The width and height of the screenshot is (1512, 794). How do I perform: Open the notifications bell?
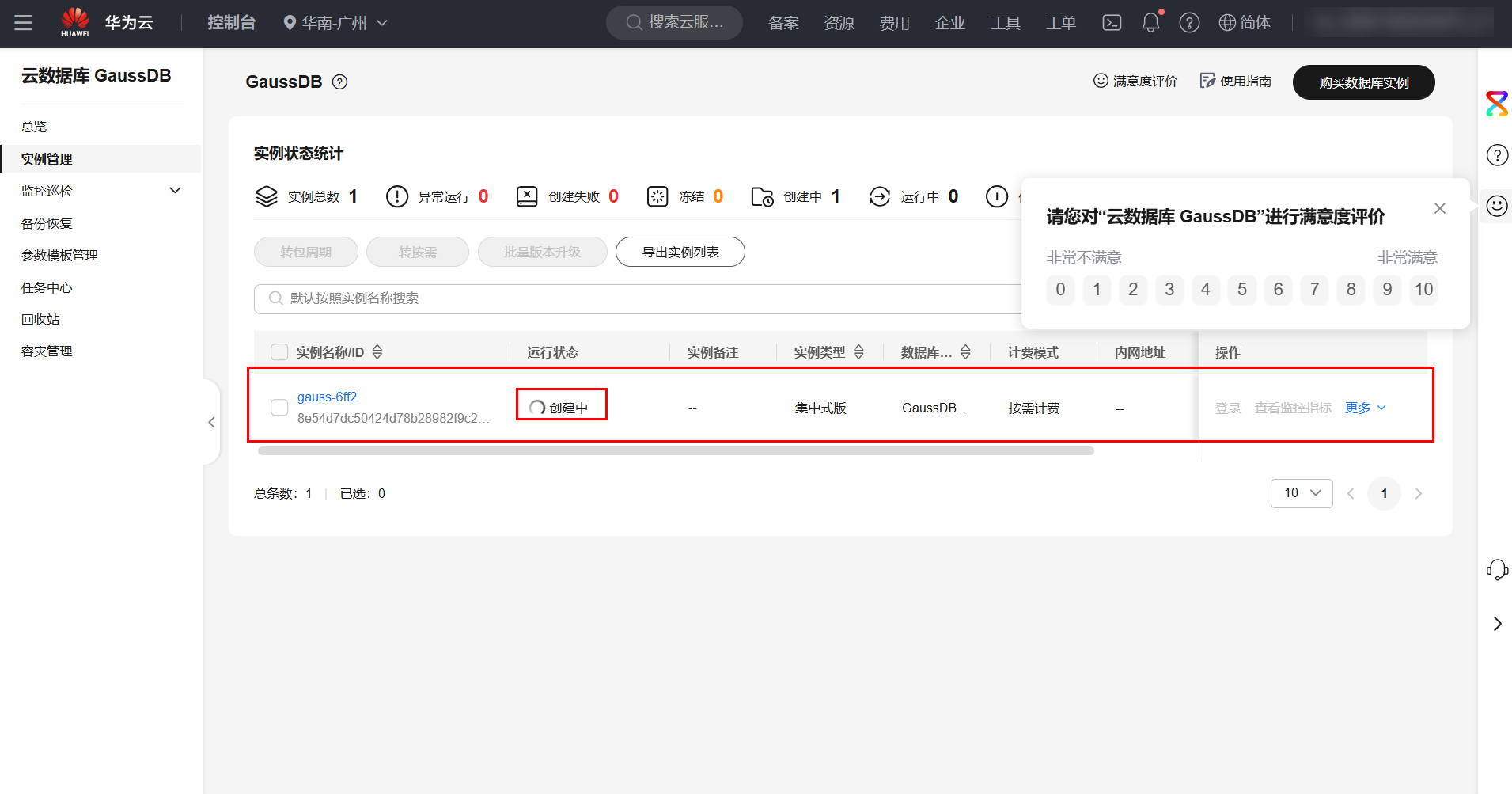click(x=1151, y=23)
